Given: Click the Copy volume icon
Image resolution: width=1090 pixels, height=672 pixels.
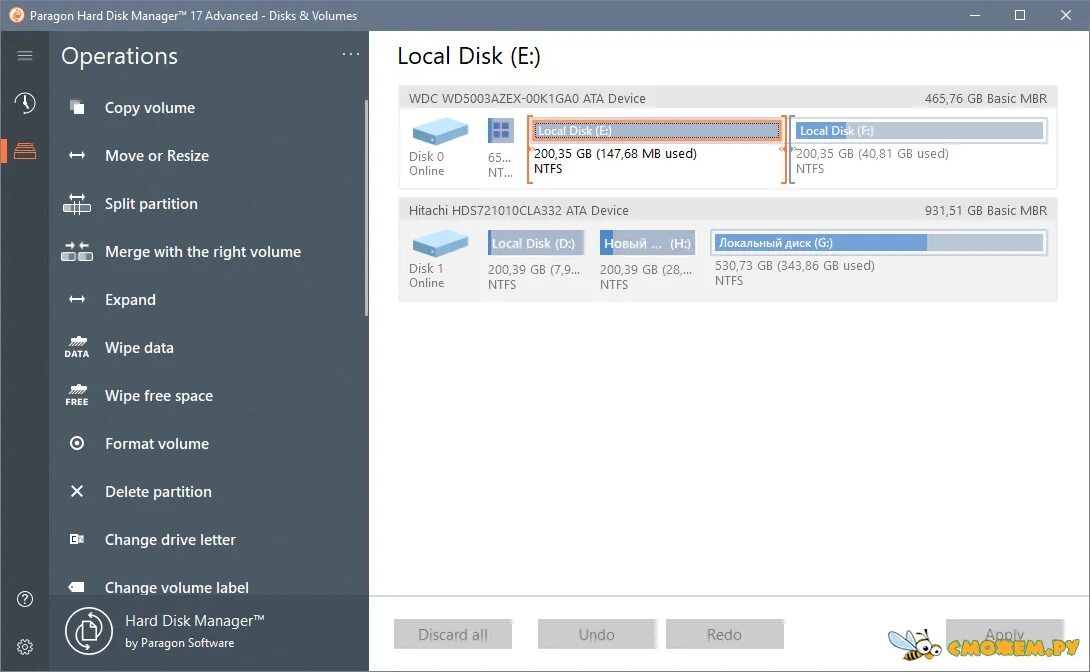Looking at the screenshot, I should pos(77,108).
